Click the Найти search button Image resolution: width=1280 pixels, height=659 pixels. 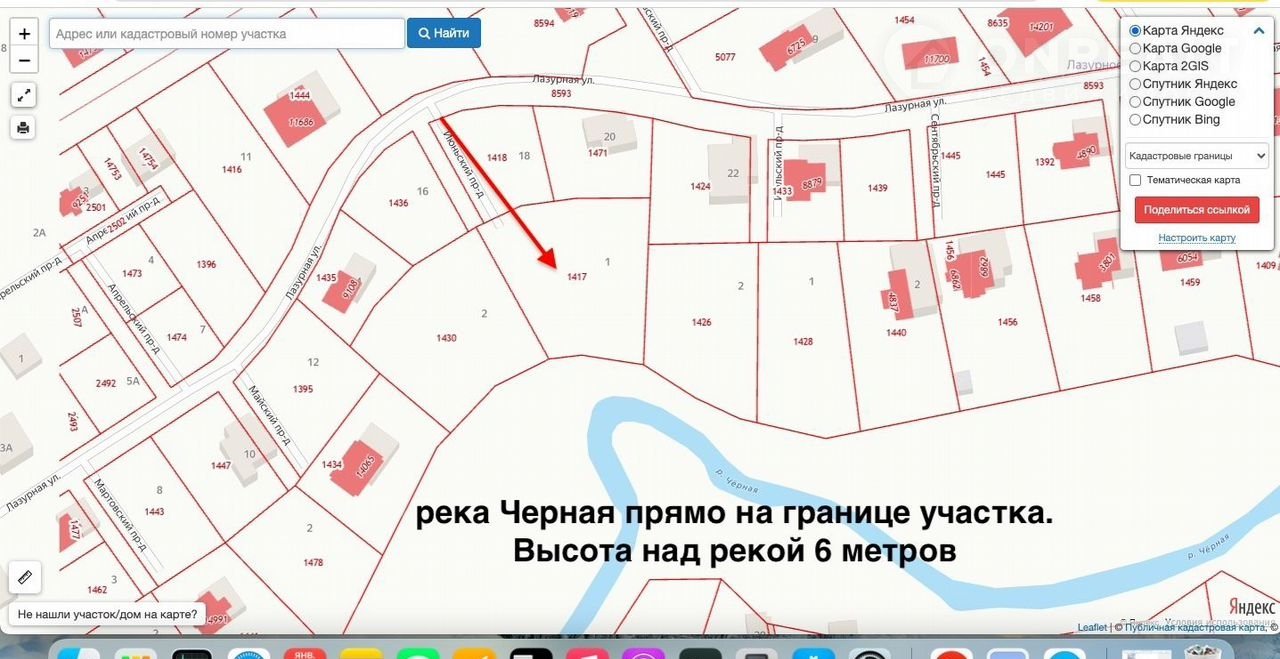[443, 33]
